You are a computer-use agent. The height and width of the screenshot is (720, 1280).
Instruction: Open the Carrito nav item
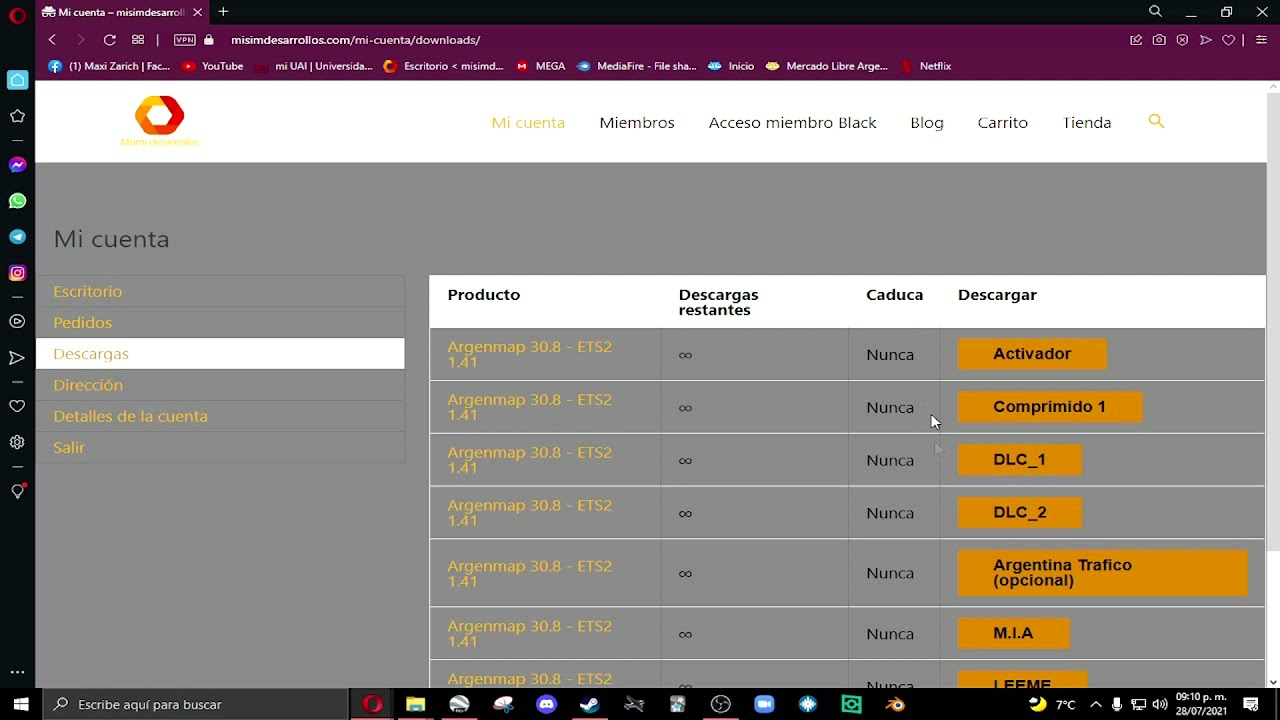click(x=1003, y=122)
